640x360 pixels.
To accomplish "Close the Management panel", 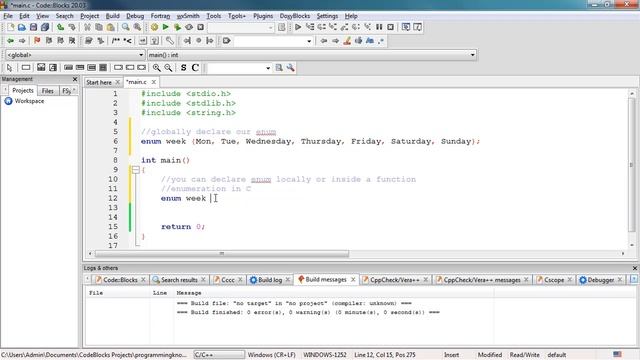I will coord(75,79).
